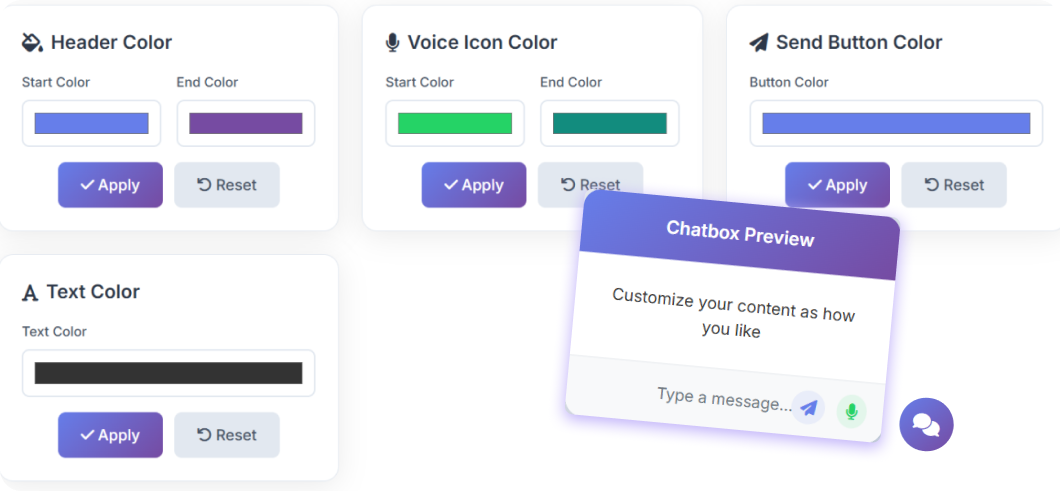Click the letter A Text Color icon
Viewport: 1060px width, 491px height.
[x=30, y=293]
